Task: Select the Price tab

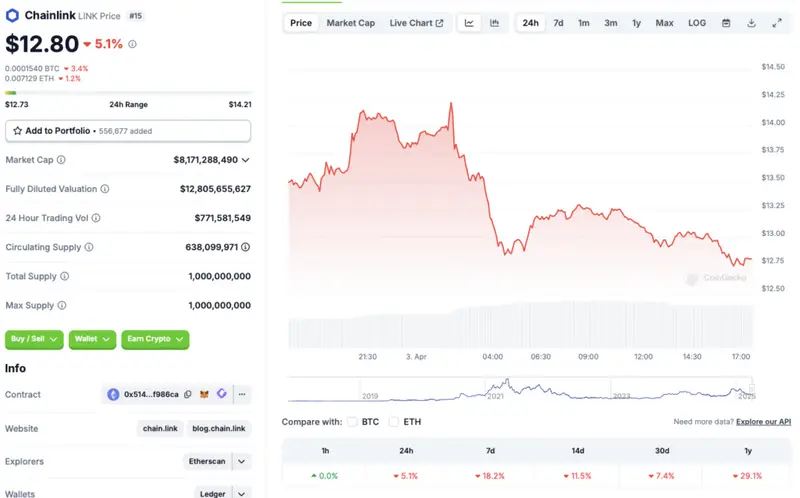Action: pos(301,23)
